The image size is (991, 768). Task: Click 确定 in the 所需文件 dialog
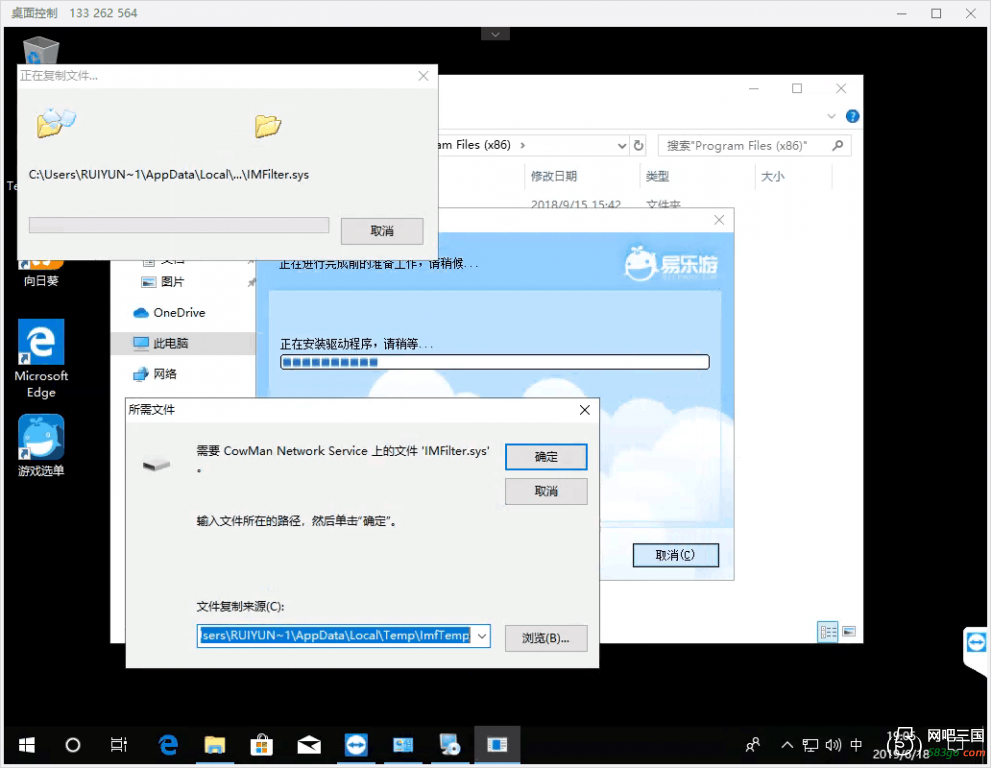546,457
